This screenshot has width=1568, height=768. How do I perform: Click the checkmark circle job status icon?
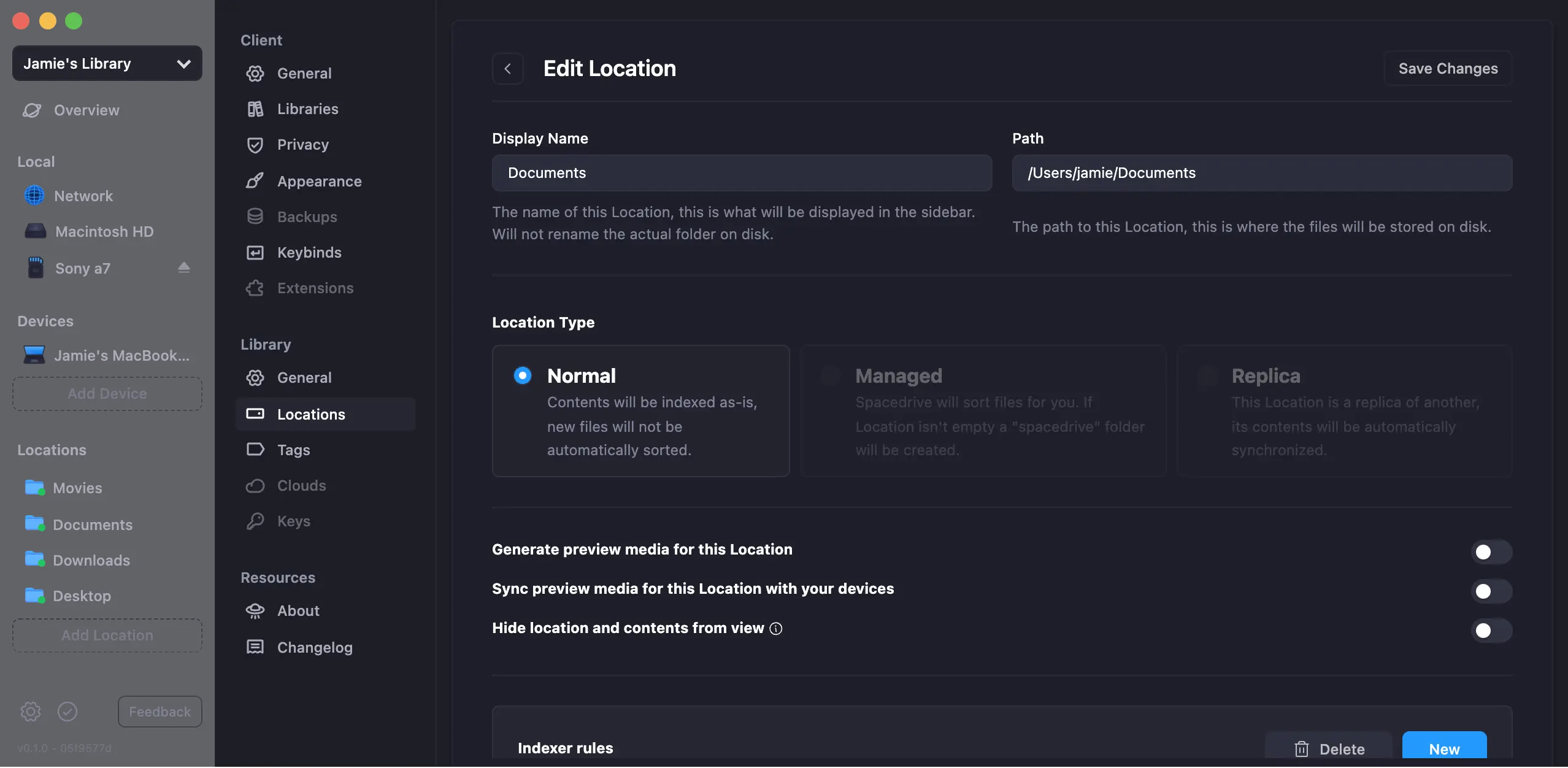pyautogui.click(x=67, y=711)
